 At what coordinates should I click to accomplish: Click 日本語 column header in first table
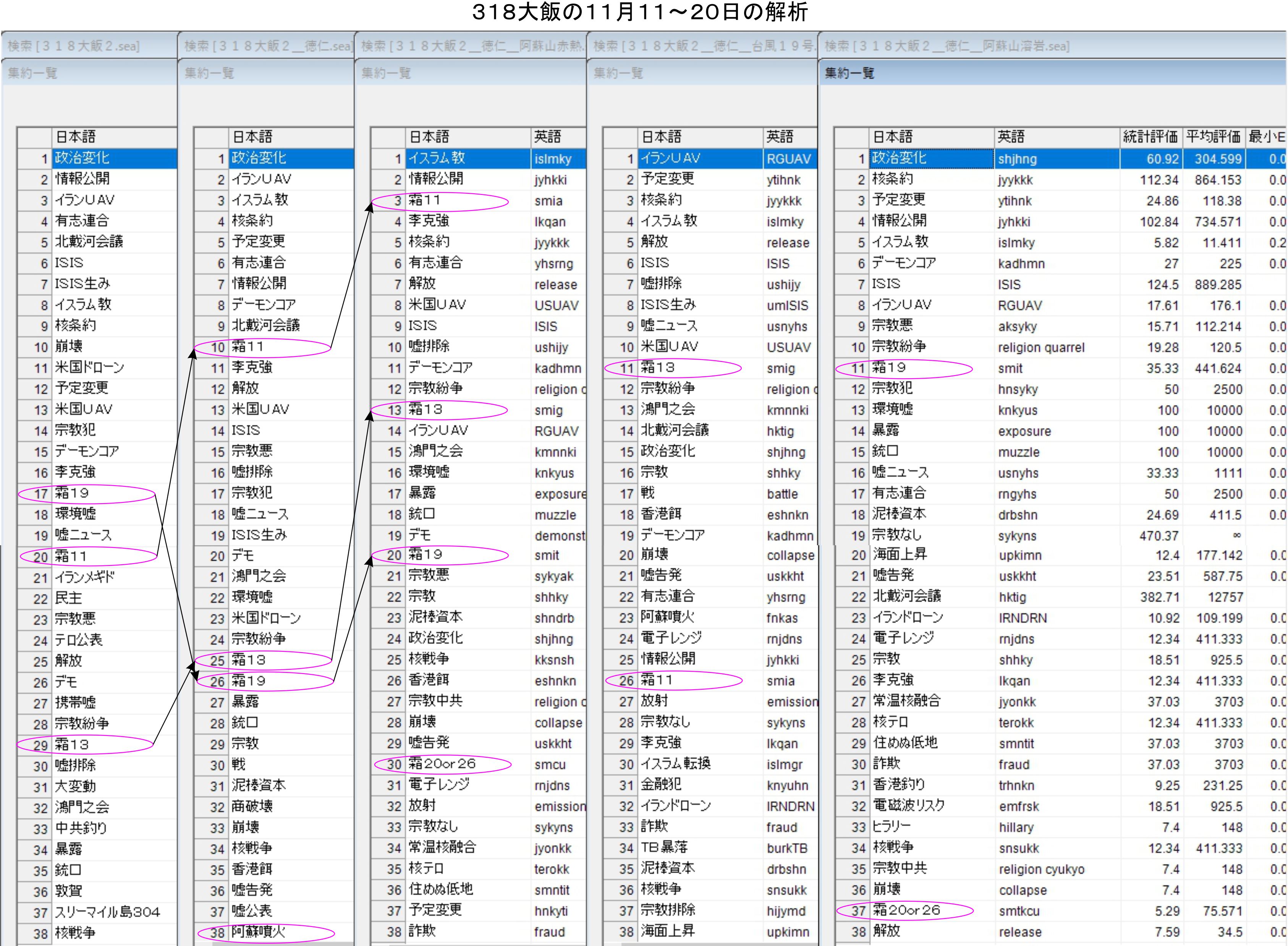[x=76, y=137]
